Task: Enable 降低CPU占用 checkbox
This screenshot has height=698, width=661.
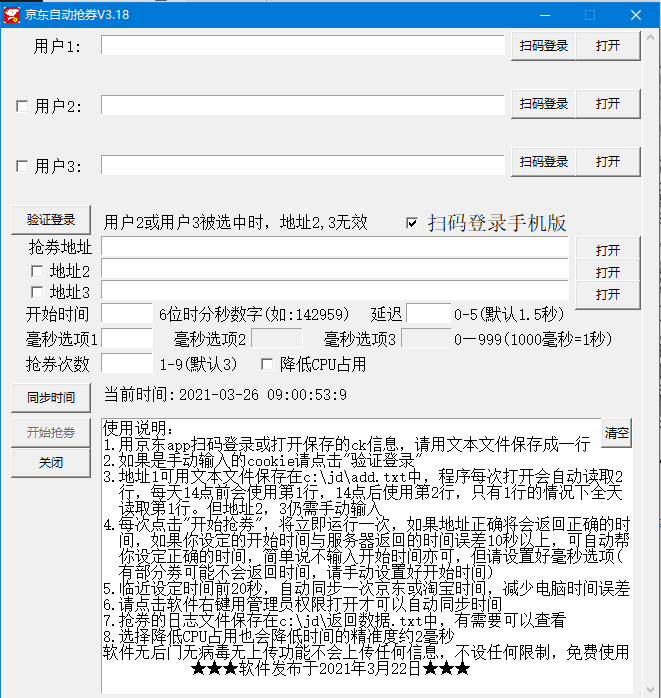Action: click(x=267, y=365)
